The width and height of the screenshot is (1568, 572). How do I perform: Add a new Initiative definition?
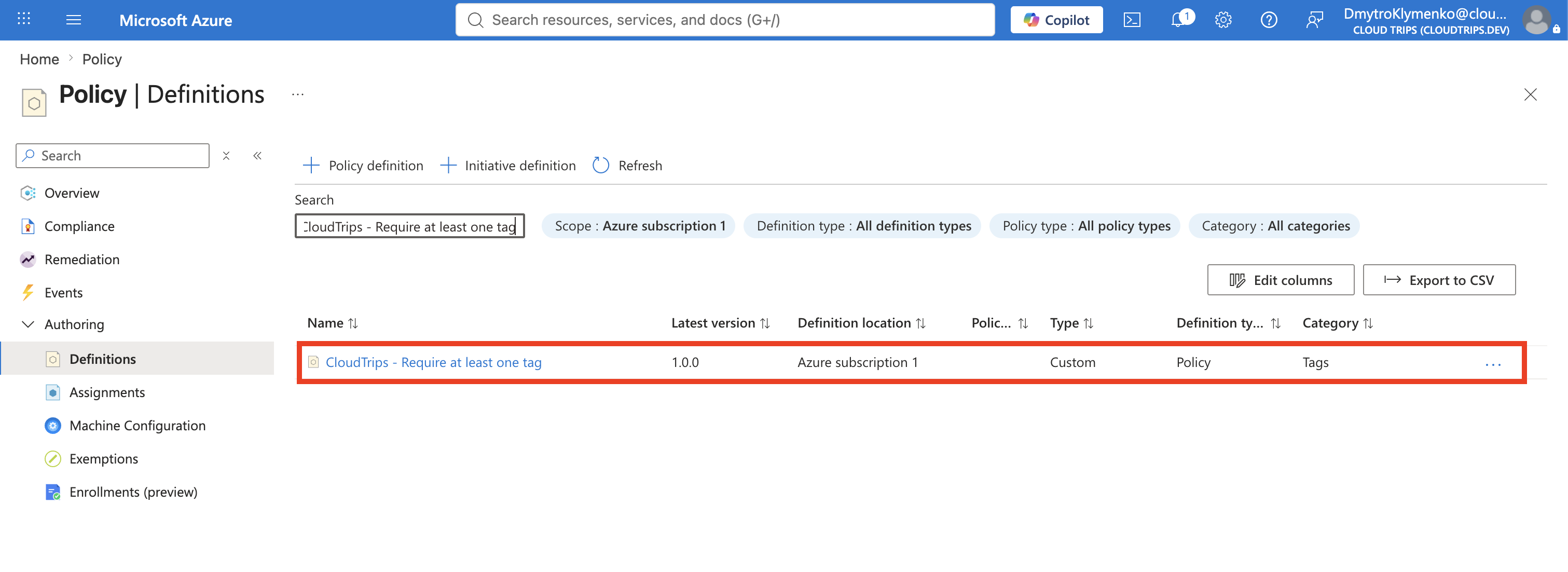pos(507,165)
